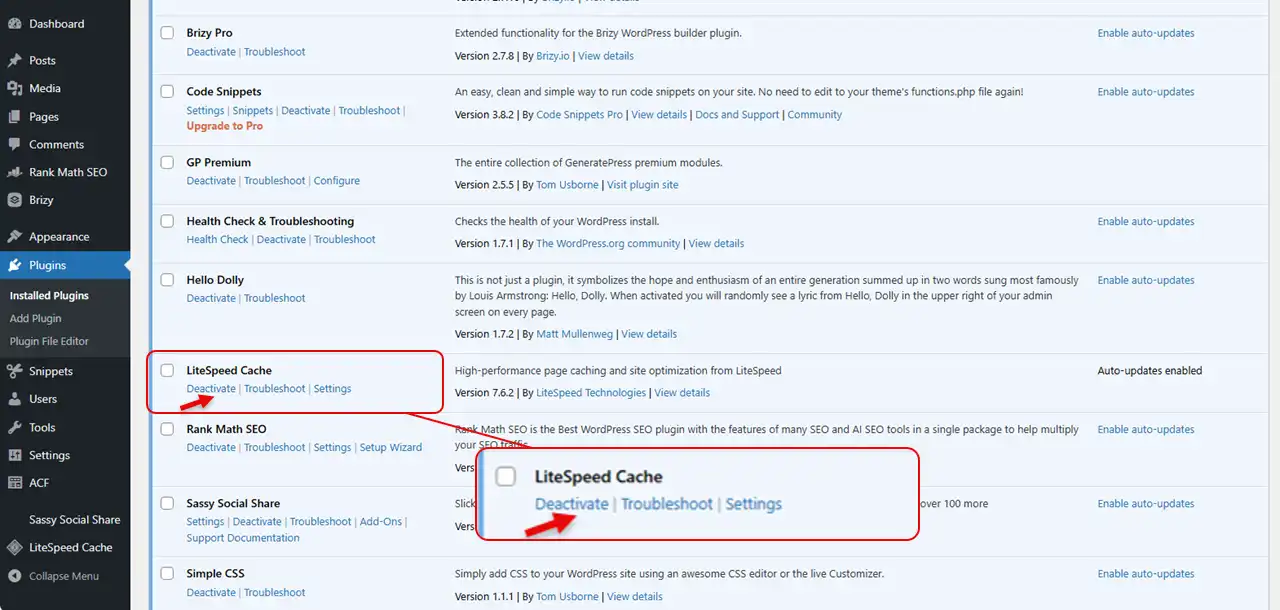Select the Code Snippets checkbox
Viewport: 1280px width, 610px height.
pos(167,92)
